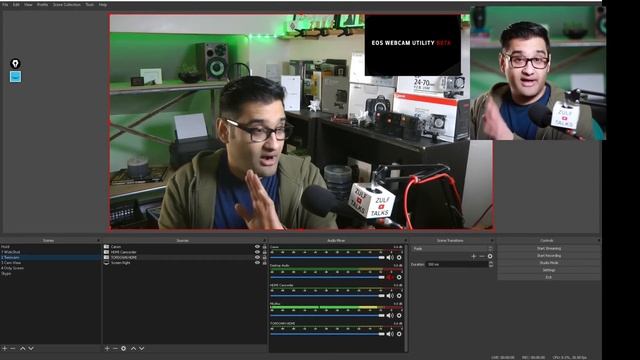Add a scene transition with plus icon
Screen dimensions: 640x360
[x=474, y=256]
